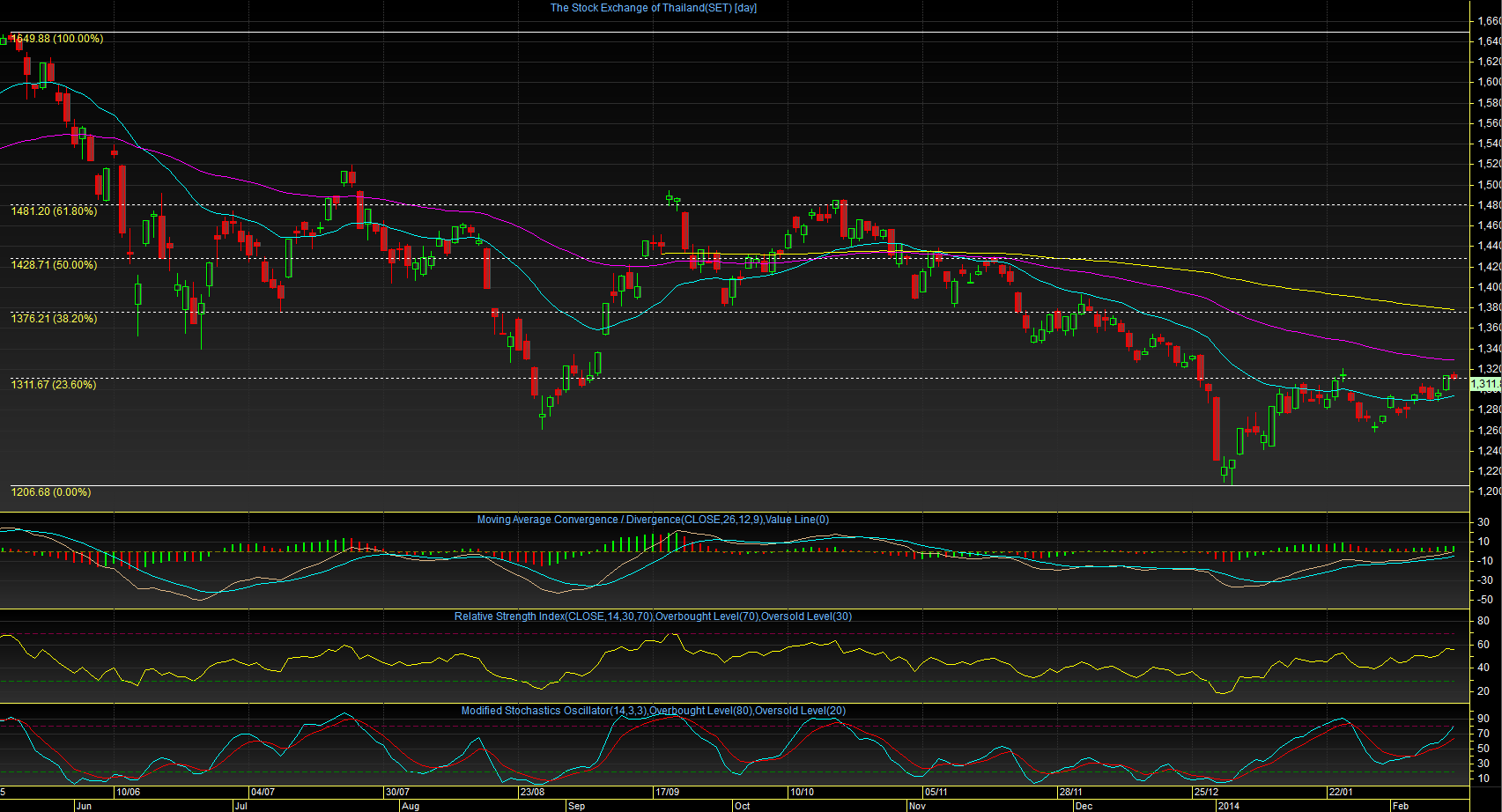The height and width of the screenshot is (812, 1502).
Task: Click the 1428.71 (50.00%) retracement label
Action: point(54,265)
